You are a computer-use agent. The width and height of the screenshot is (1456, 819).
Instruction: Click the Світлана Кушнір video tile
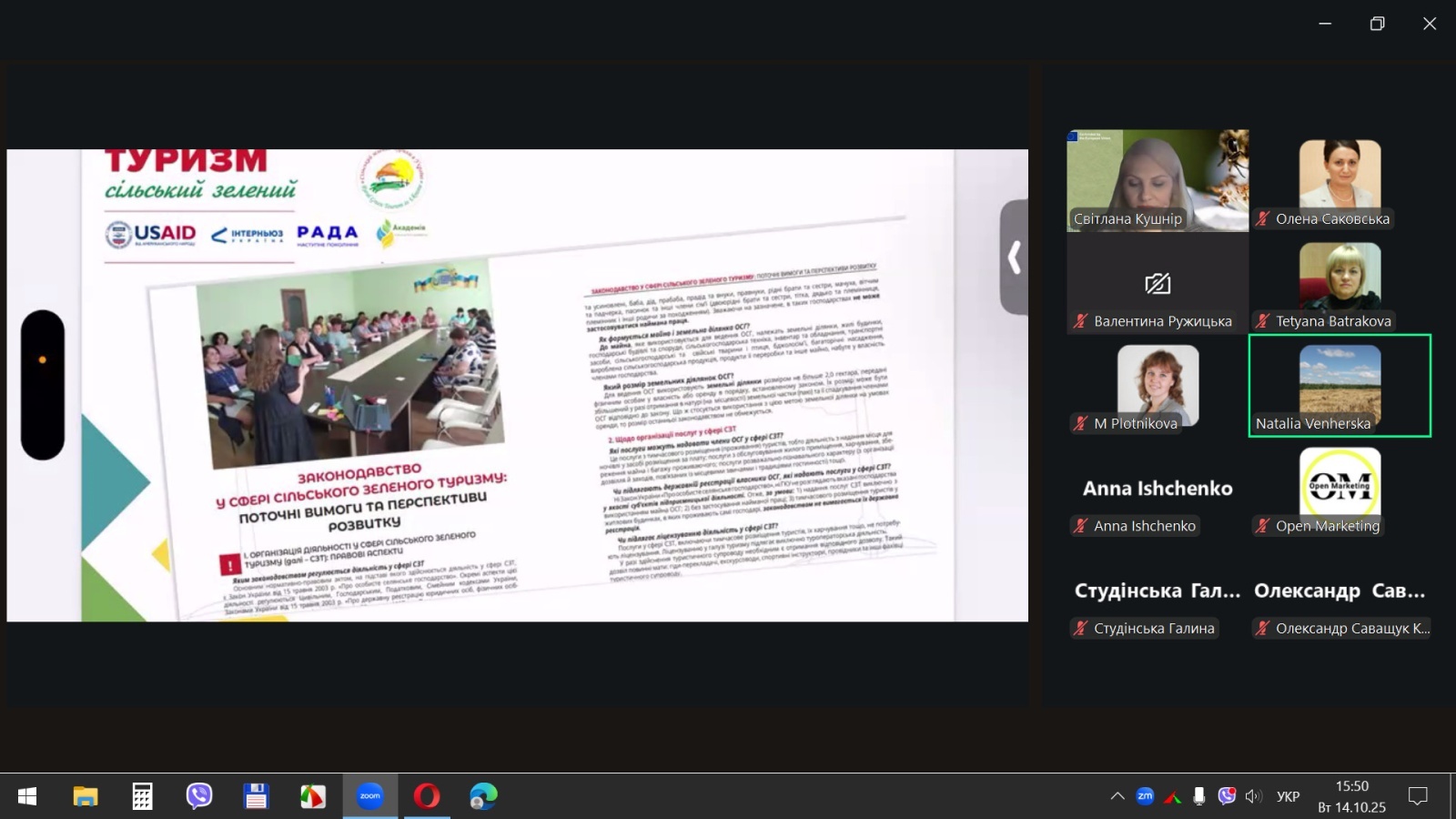tap(1158, 179)
